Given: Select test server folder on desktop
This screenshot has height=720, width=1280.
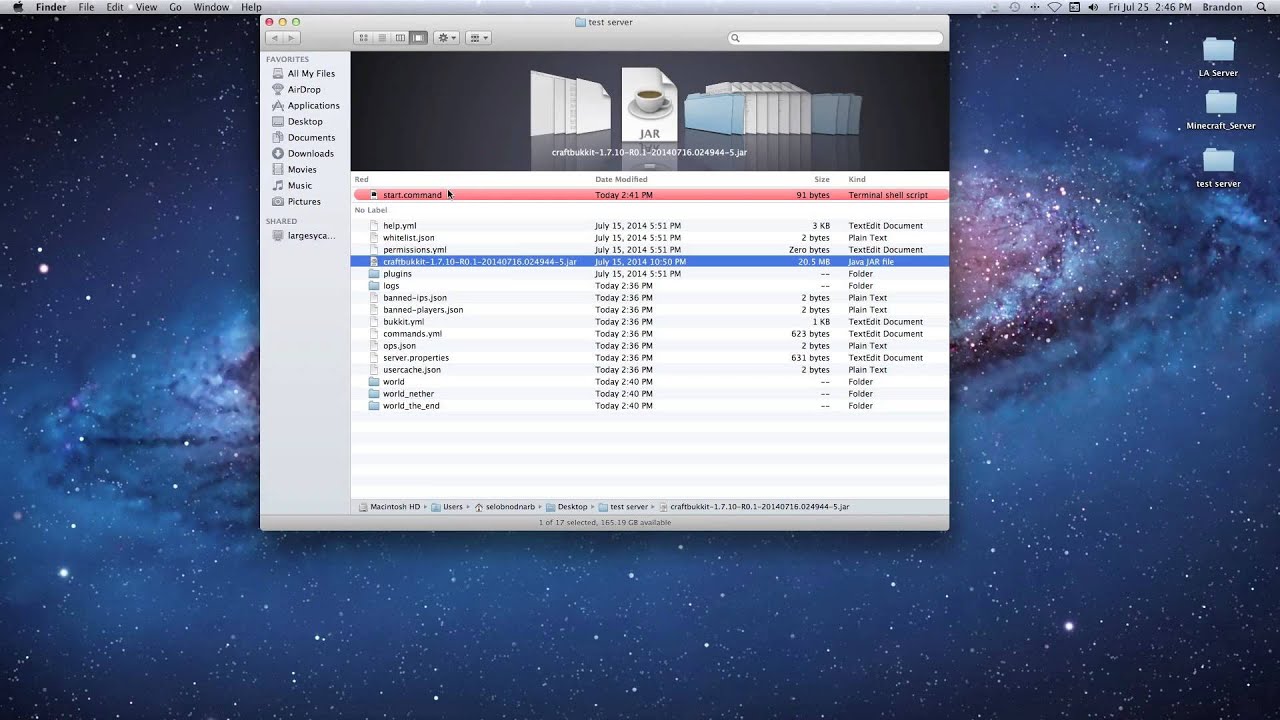Looking at the screenshot, I should [x=1218, y=168].
